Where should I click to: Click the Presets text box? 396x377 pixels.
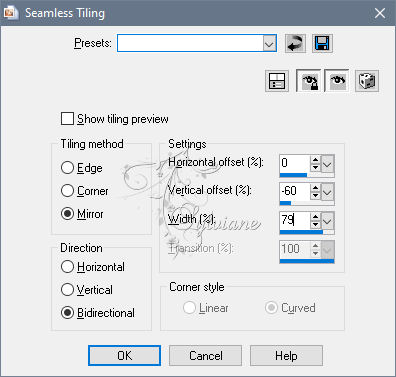pyautogui.click(x=190, y=43)
